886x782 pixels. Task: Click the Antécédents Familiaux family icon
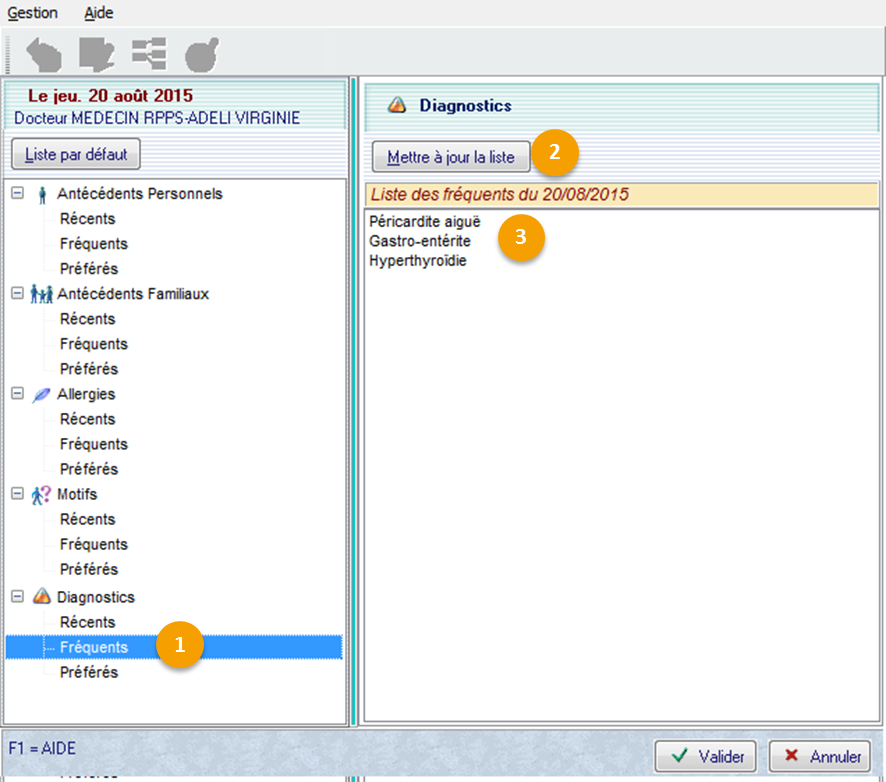(41, 294)
